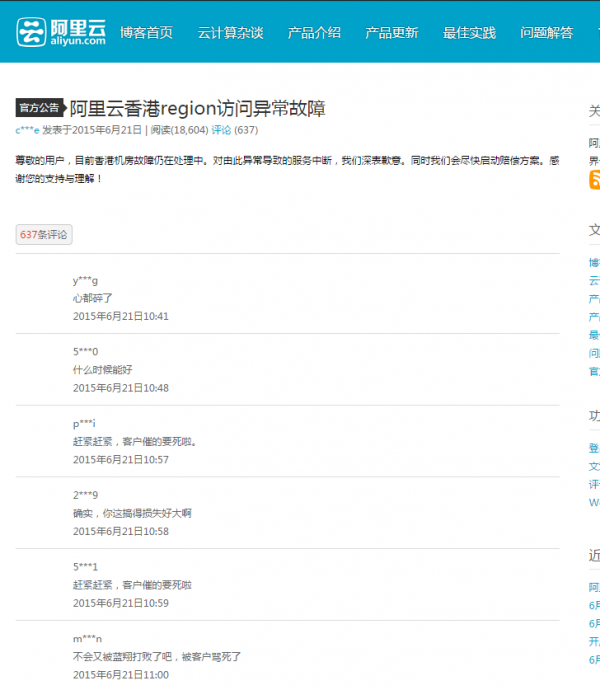This screenshot has height=690, width=600.
Task: Click the comment 确实，你这搞得损失好大啊
Action: coord(132,514)
